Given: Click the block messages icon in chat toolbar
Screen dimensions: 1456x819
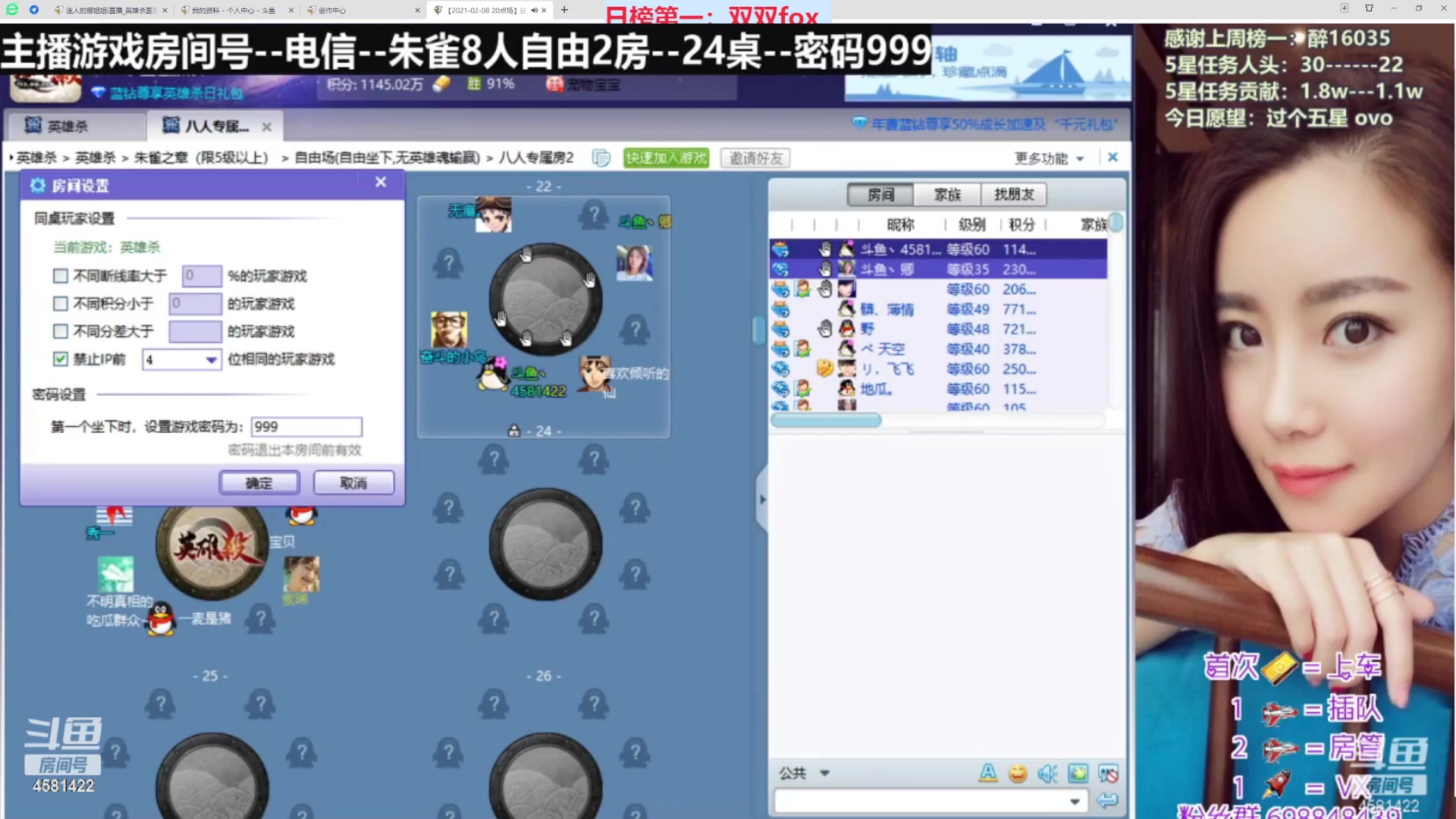Looking at the screenshot, I should point(1108,774).
